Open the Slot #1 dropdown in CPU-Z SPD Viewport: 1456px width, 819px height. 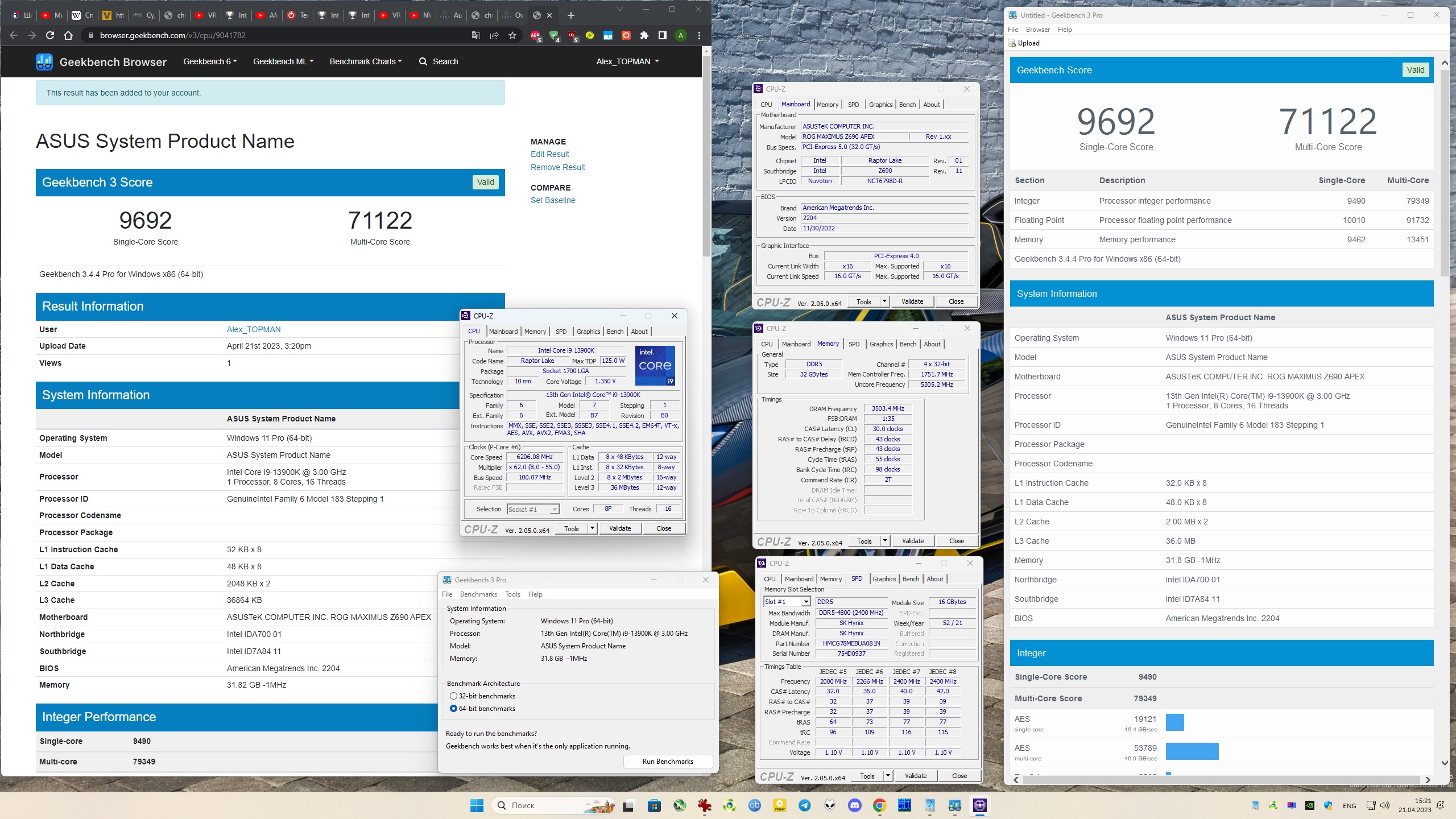pos(787,602)
